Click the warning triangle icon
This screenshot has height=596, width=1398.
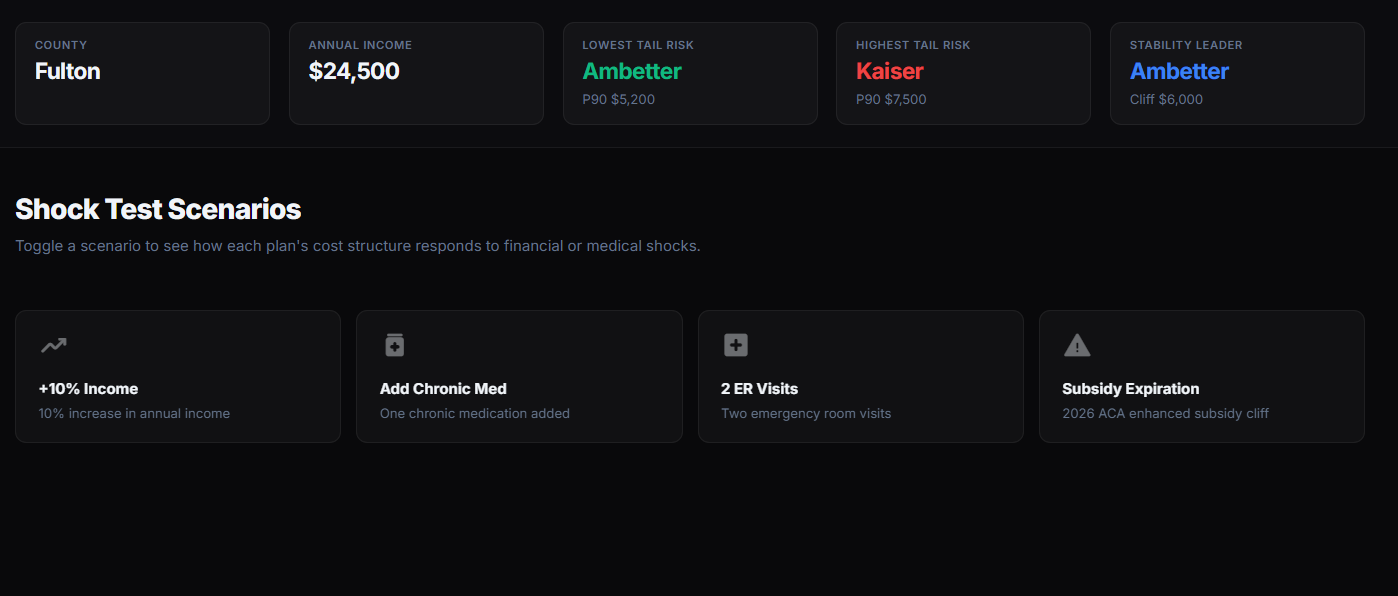point(1076,346)
